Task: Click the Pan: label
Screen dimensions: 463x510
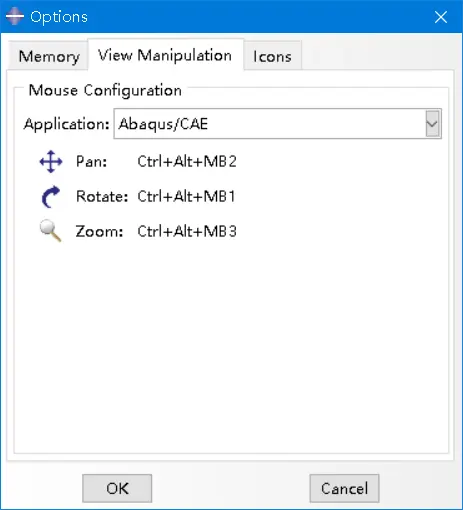Action: click(x=91, y=162)
